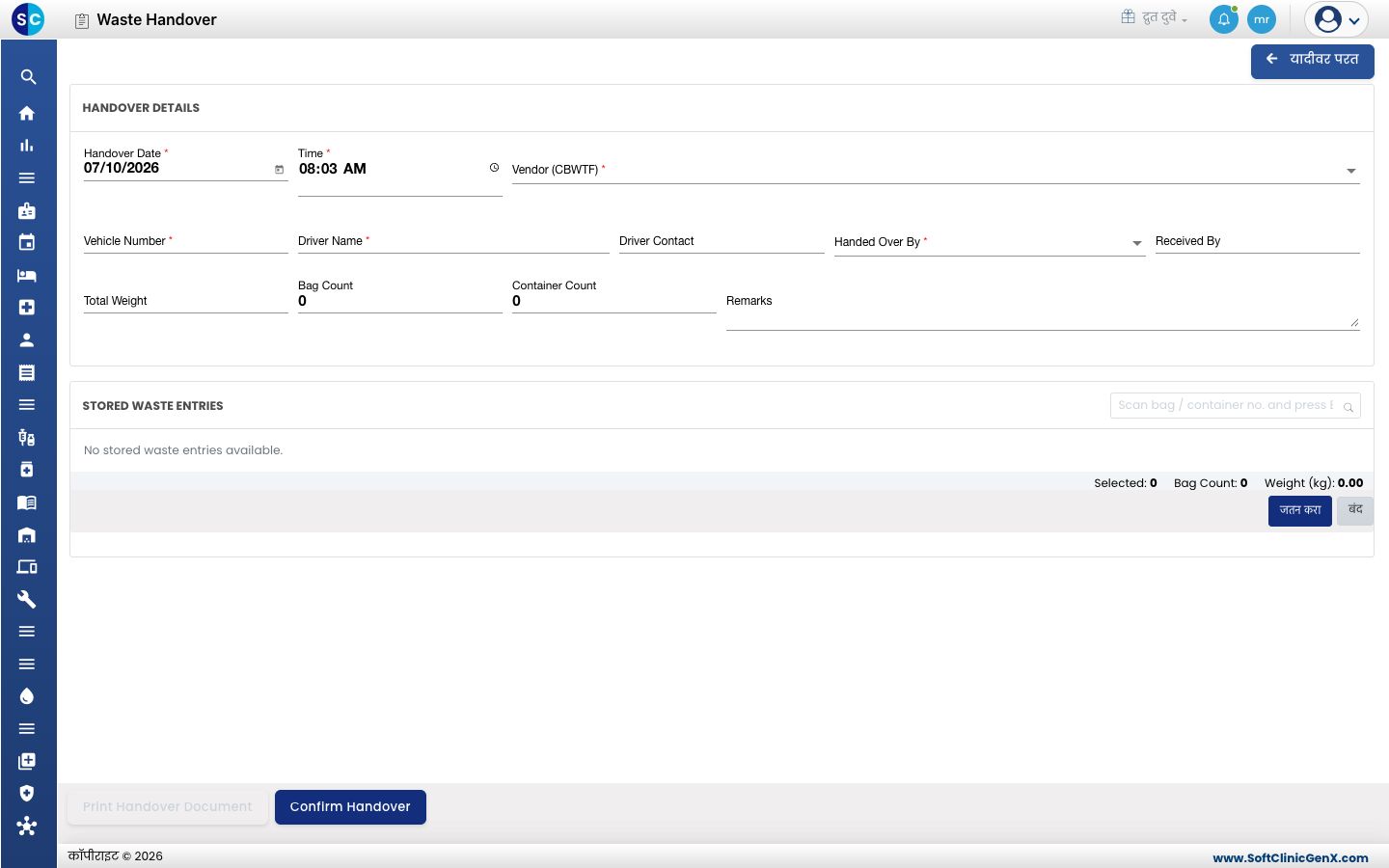
Task: Open the bar chart dashboard icon
Action: coord(27,146)
